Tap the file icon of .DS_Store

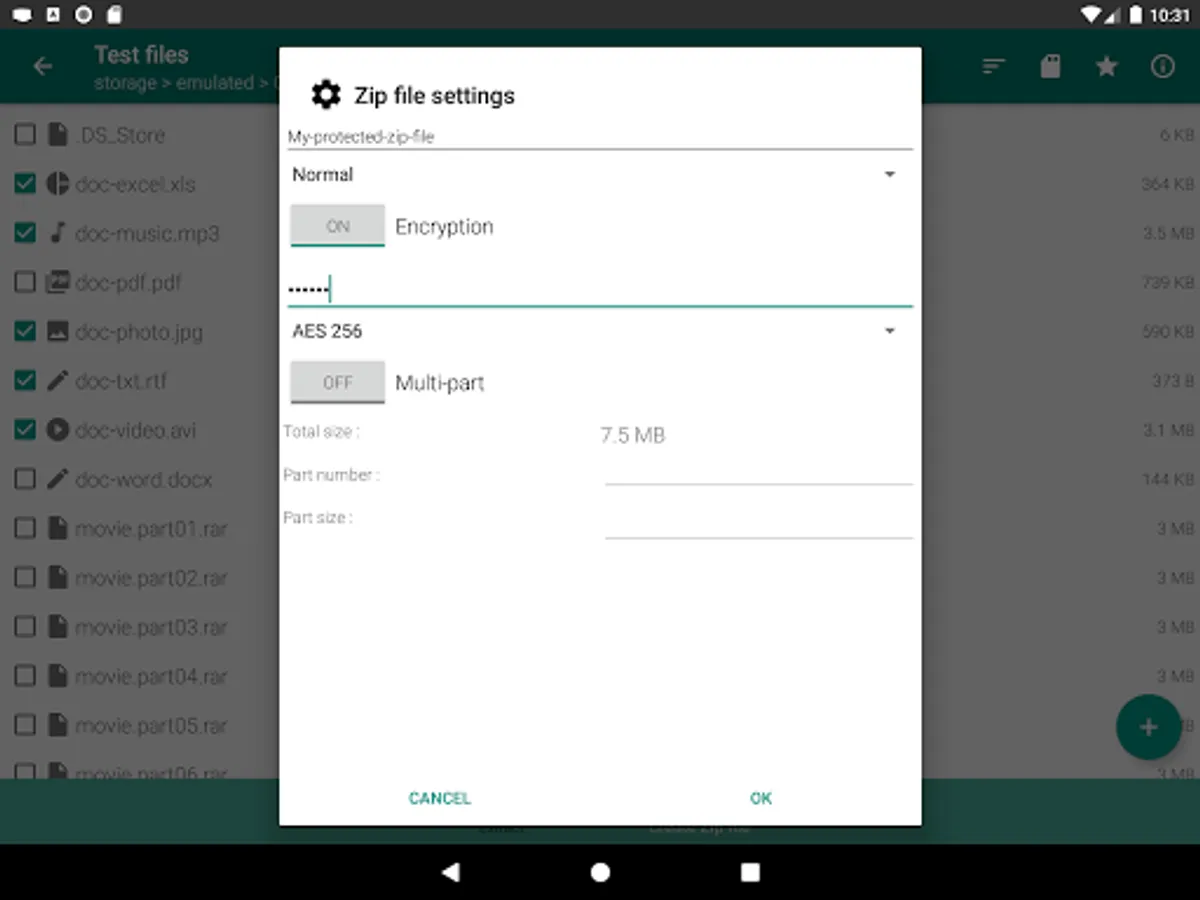click(x=58, y=135)
